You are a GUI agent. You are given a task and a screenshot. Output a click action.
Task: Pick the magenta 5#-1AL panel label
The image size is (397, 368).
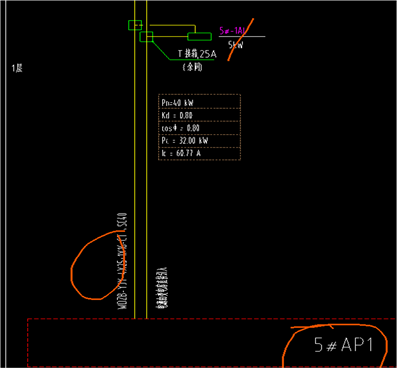(x=232, y=31)
